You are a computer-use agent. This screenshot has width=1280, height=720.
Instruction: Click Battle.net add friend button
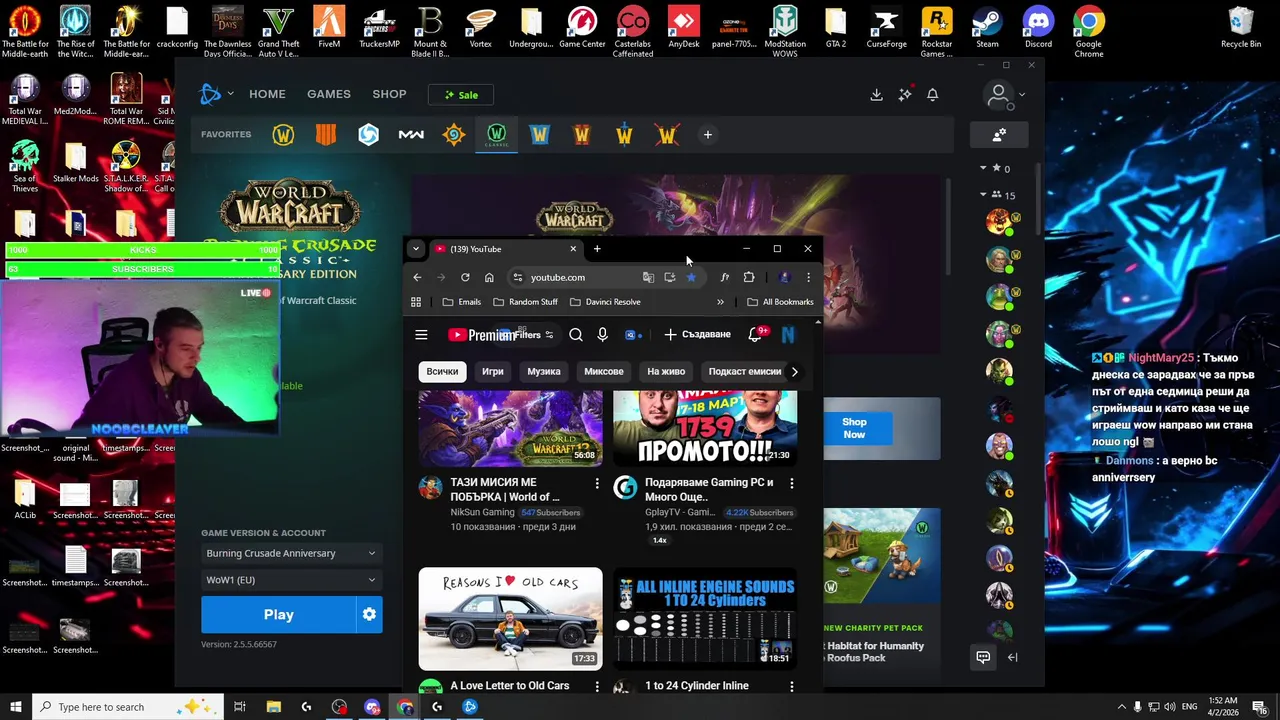tap(998, 135)
